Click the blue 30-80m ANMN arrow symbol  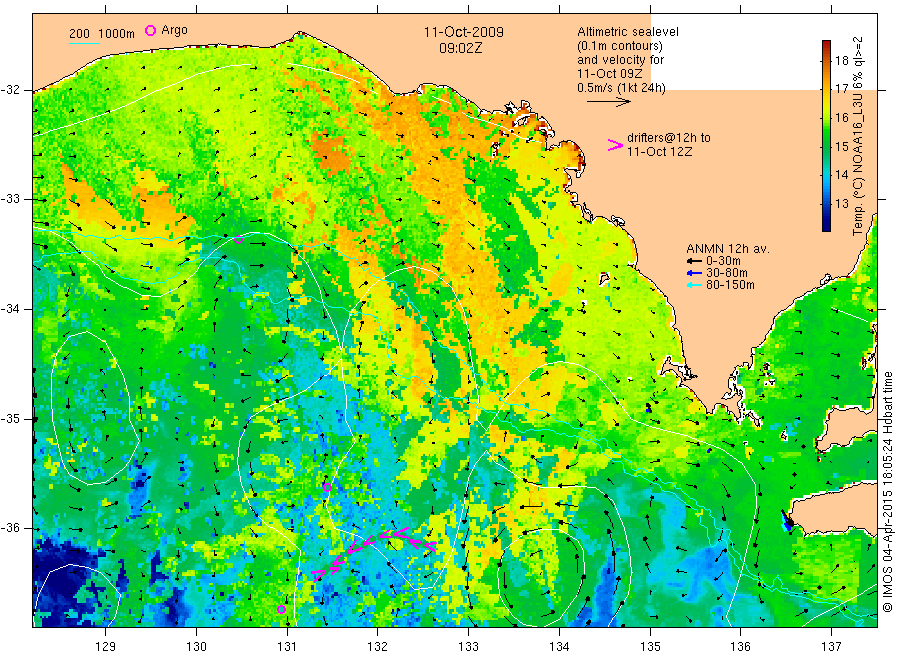coord(694,273)
